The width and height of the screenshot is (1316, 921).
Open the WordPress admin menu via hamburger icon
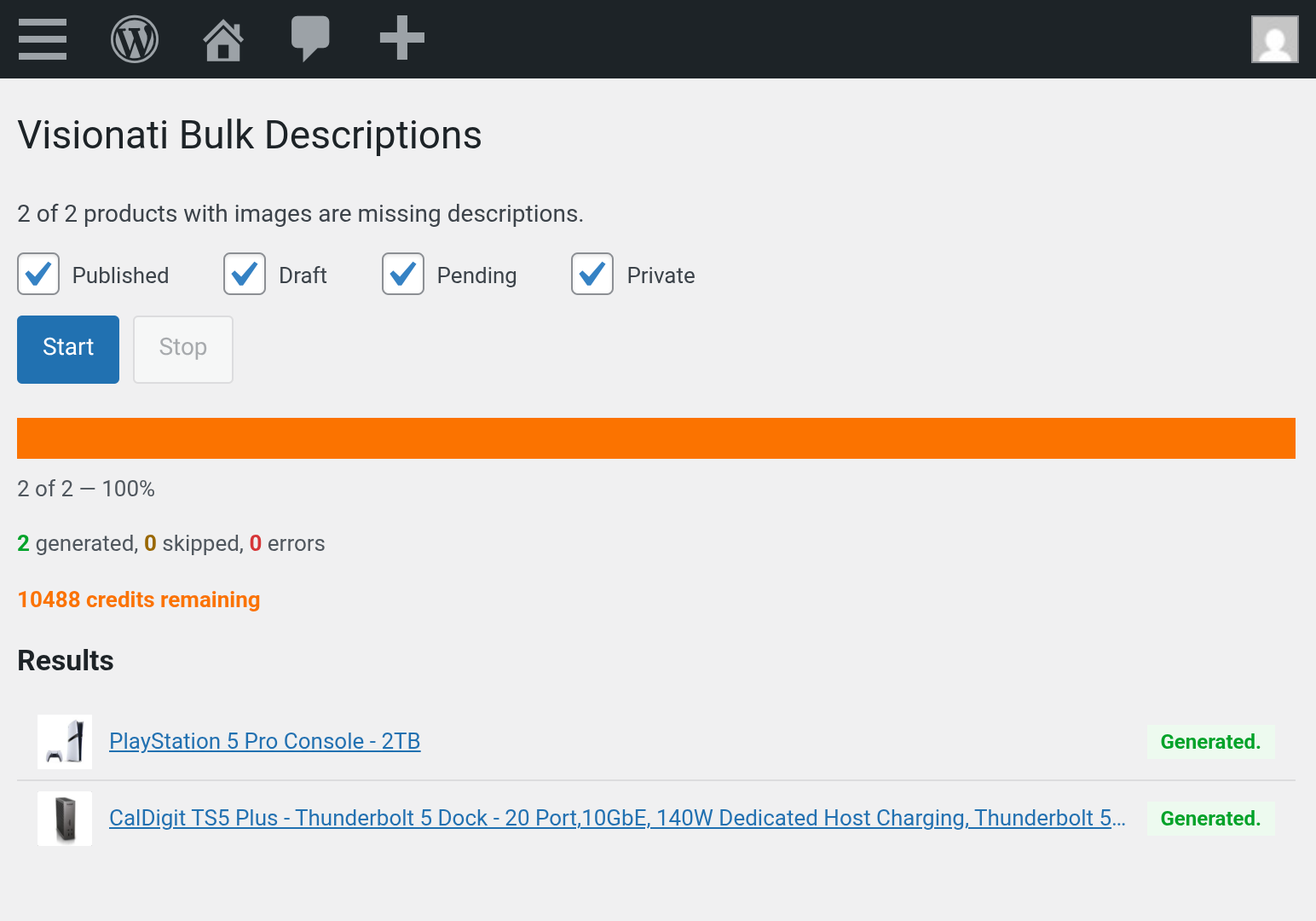tap(43, 38)
